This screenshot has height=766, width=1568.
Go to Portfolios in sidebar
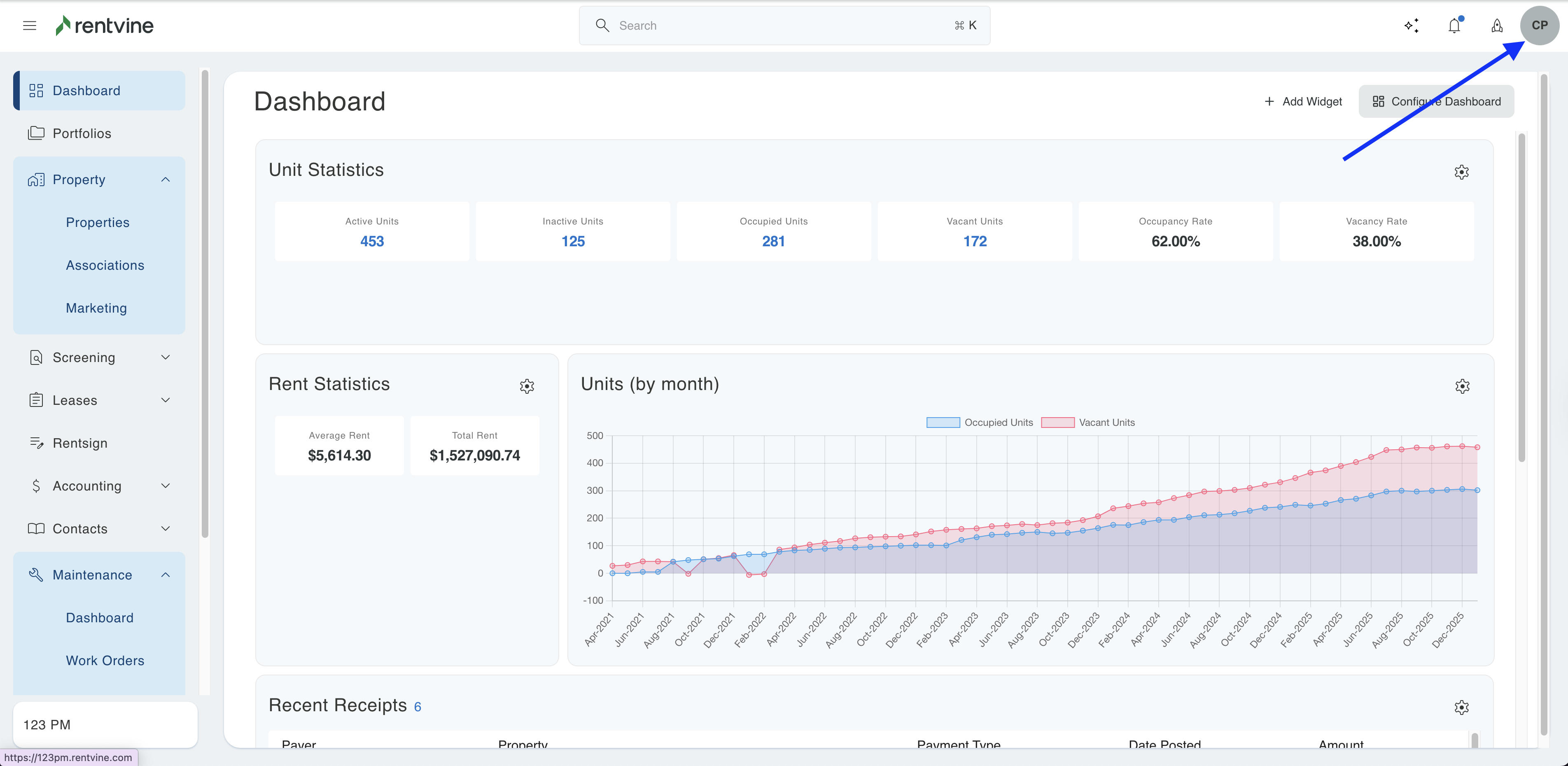tap(82, 133)
